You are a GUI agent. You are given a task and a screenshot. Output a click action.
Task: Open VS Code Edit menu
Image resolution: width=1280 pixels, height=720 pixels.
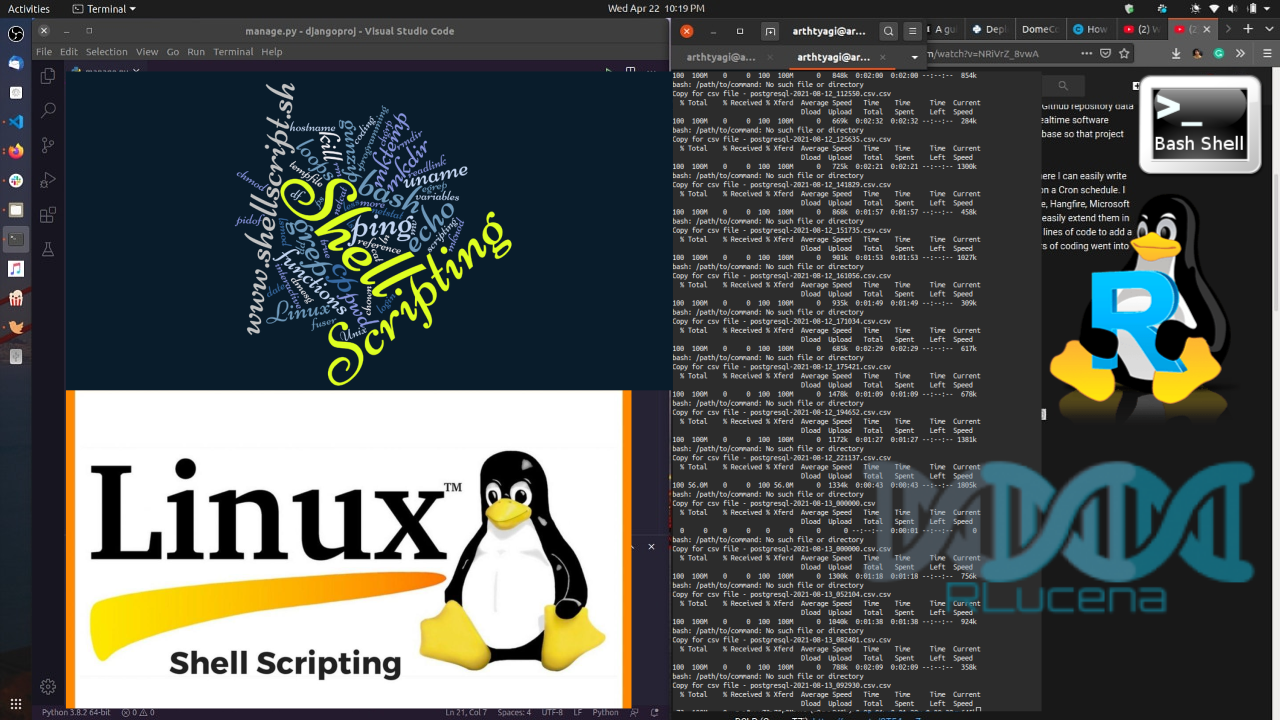[68, 52]
